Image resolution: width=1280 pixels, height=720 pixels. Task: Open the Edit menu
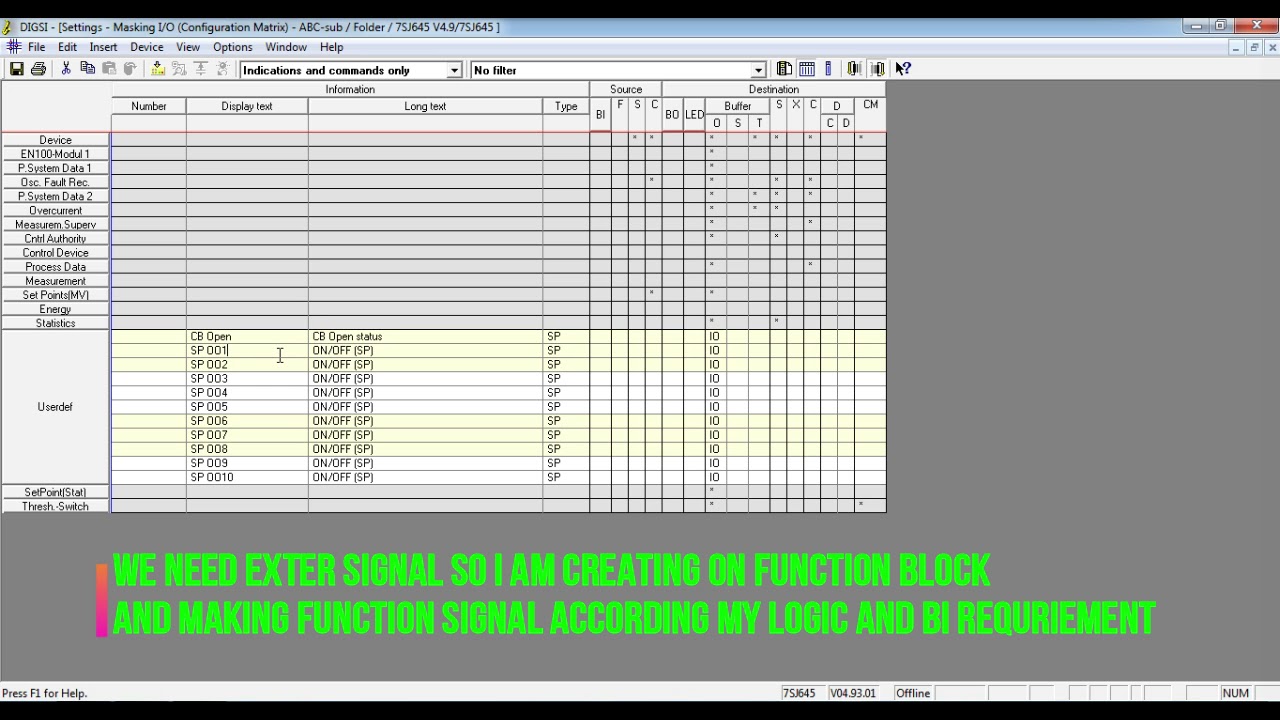[67, 47]
